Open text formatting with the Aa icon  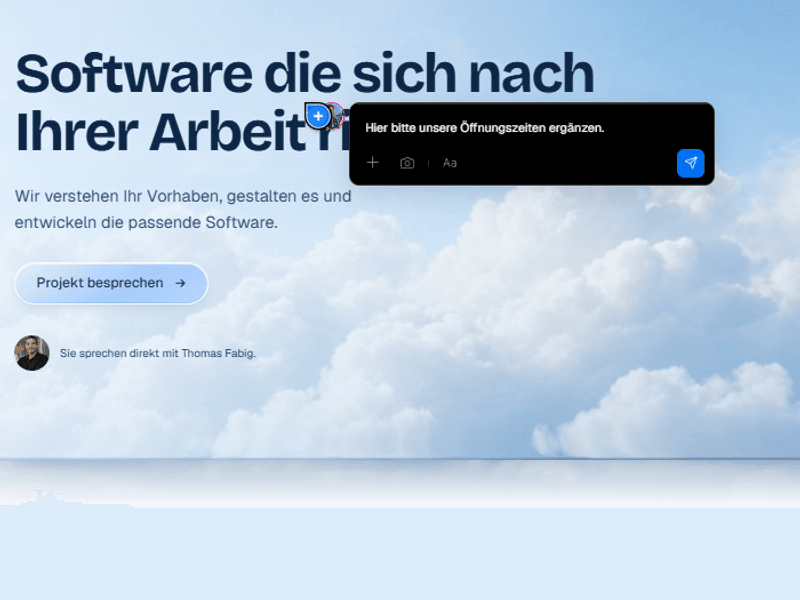tap(449, 163)
